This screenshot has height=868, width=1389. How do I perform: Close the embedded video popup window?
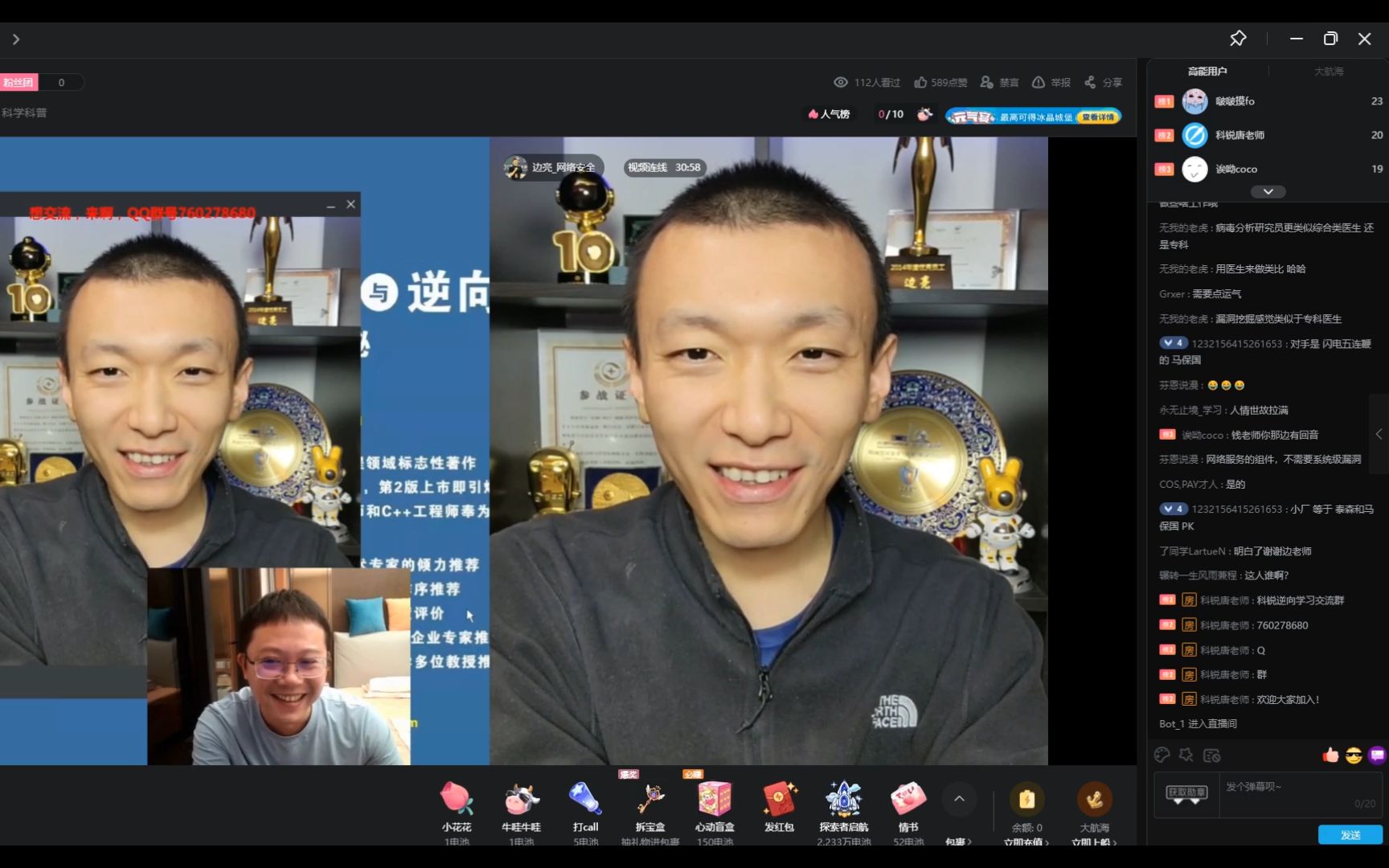(x=350, y=205)
